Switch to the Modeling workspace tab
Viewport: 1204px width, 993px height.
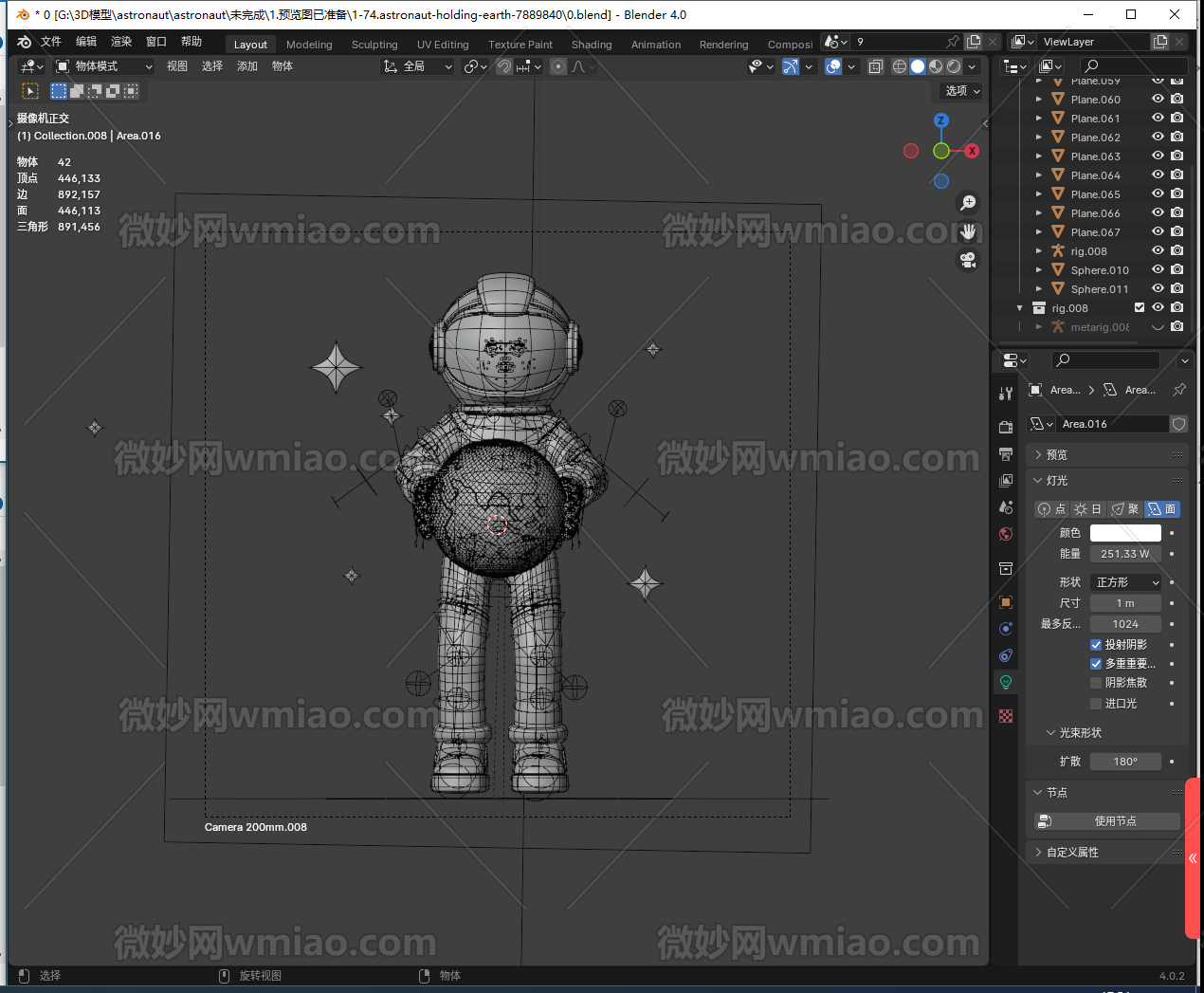point(309,45)
